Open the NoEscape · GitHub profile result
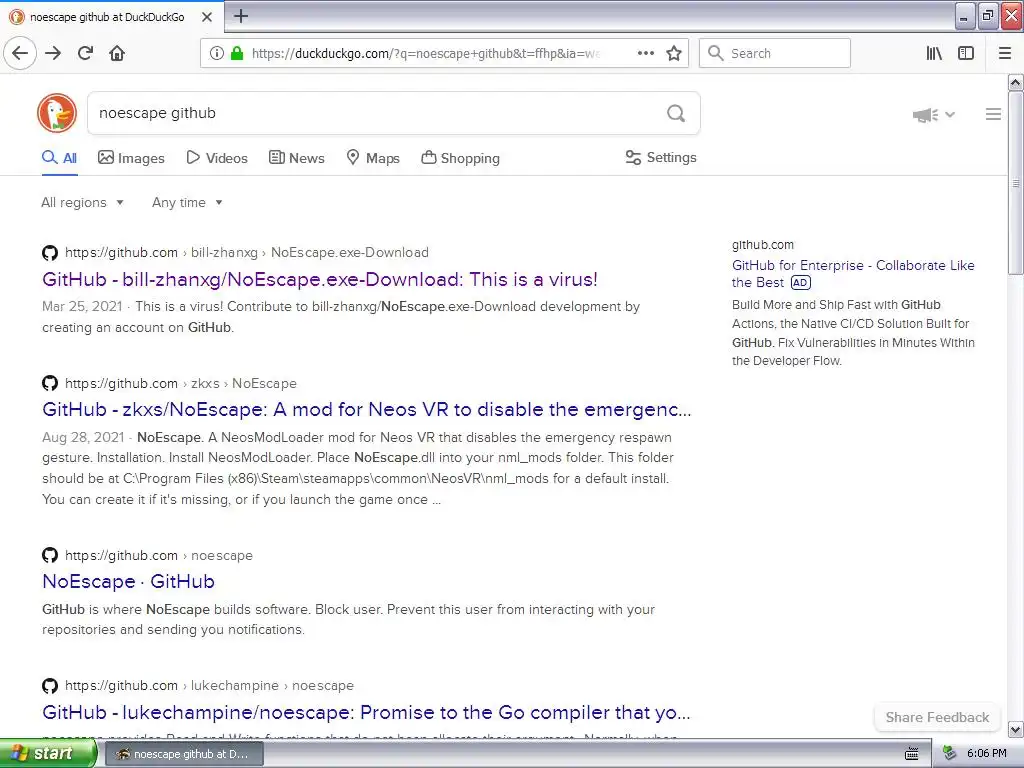The image size is (1024, 768). 129,581
